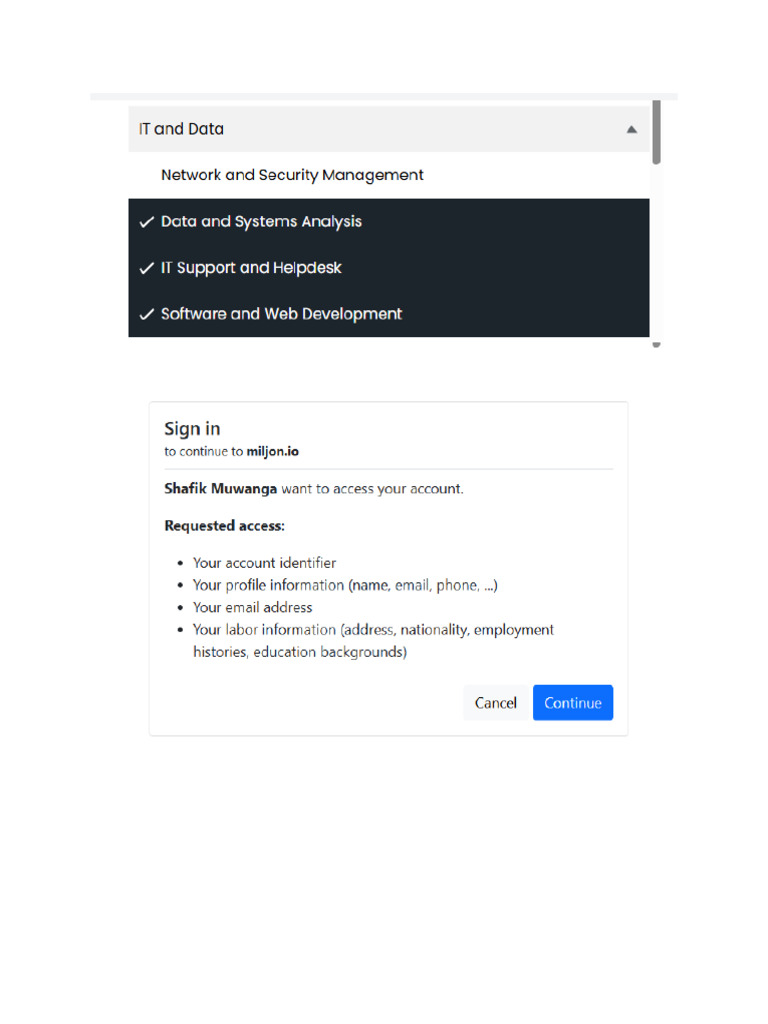
Task: Click the Your account identifier item
Action: (x=264, y=563)
